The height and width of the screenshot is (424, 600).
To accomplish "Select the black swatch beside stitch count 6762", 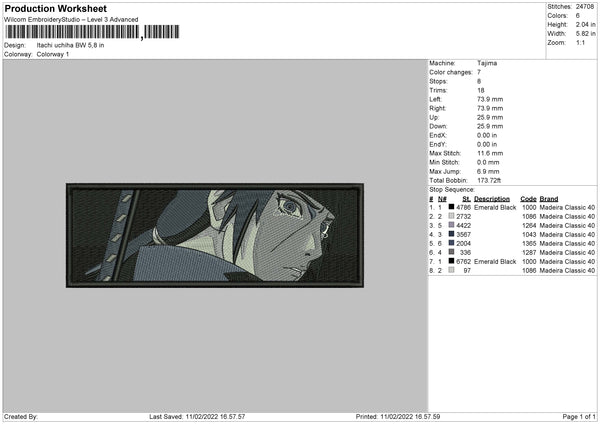I will (451, 261).
